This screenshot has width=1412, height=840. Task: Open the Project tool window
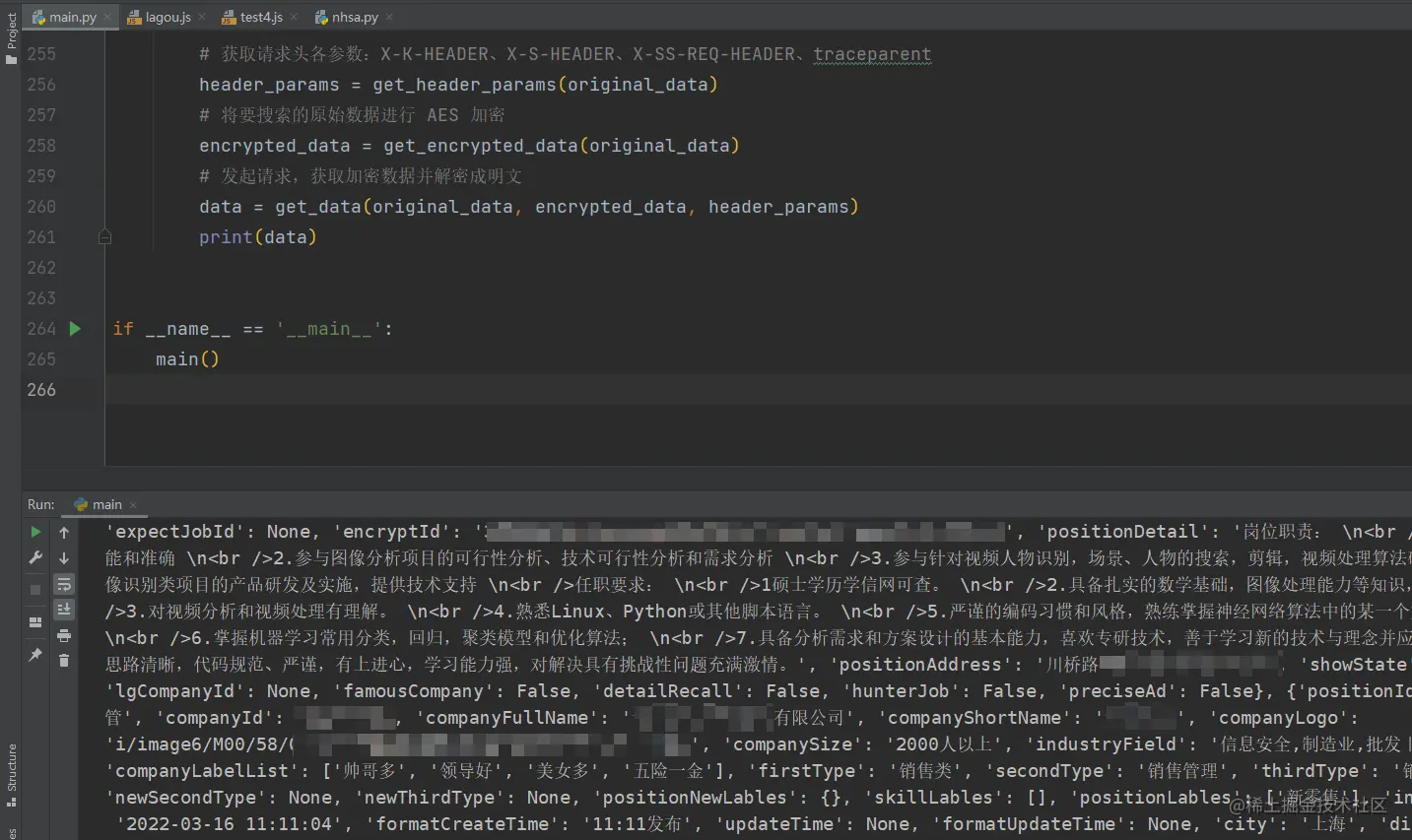tap(11, 37)
